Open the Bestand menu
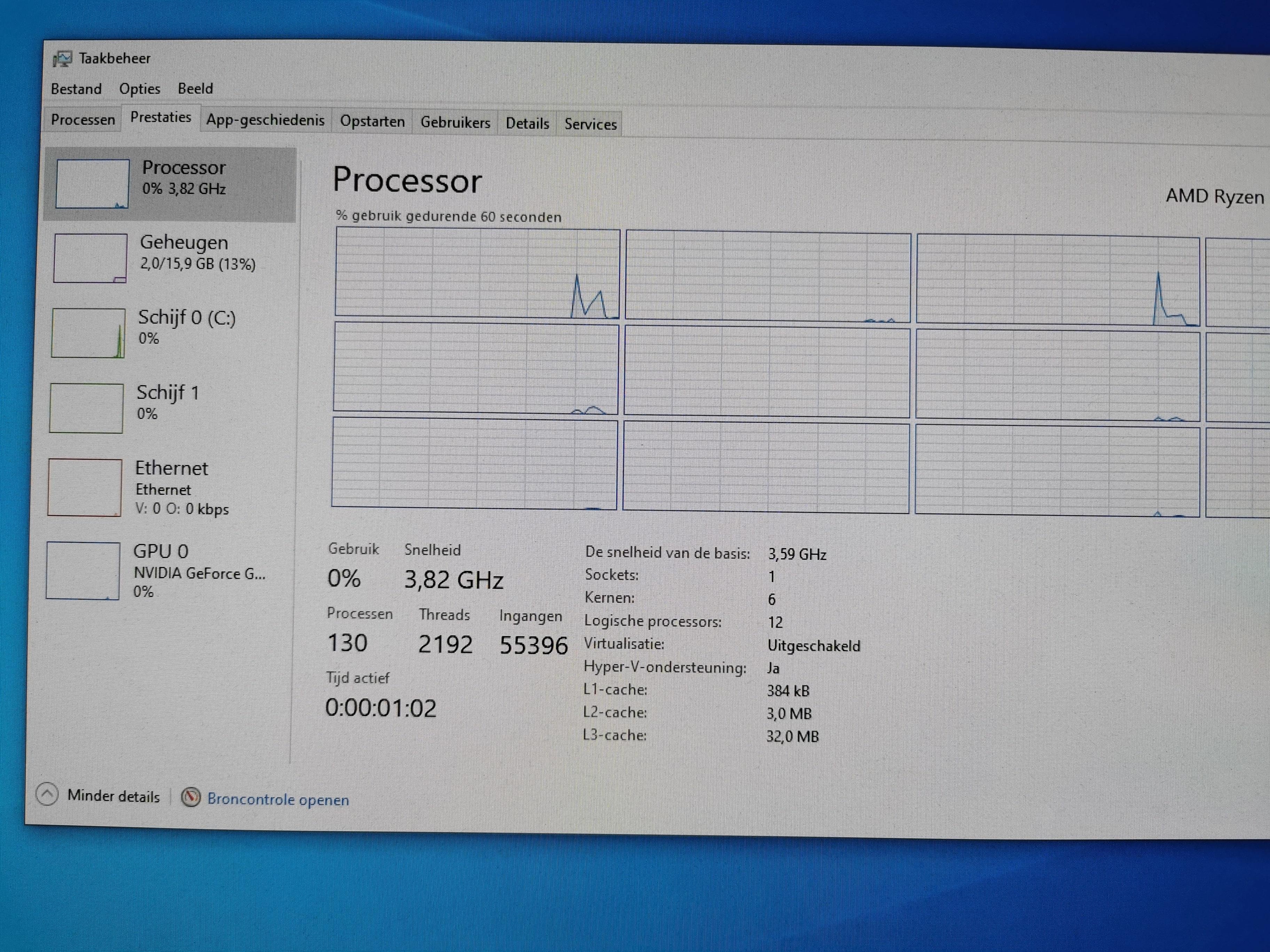 76,89
